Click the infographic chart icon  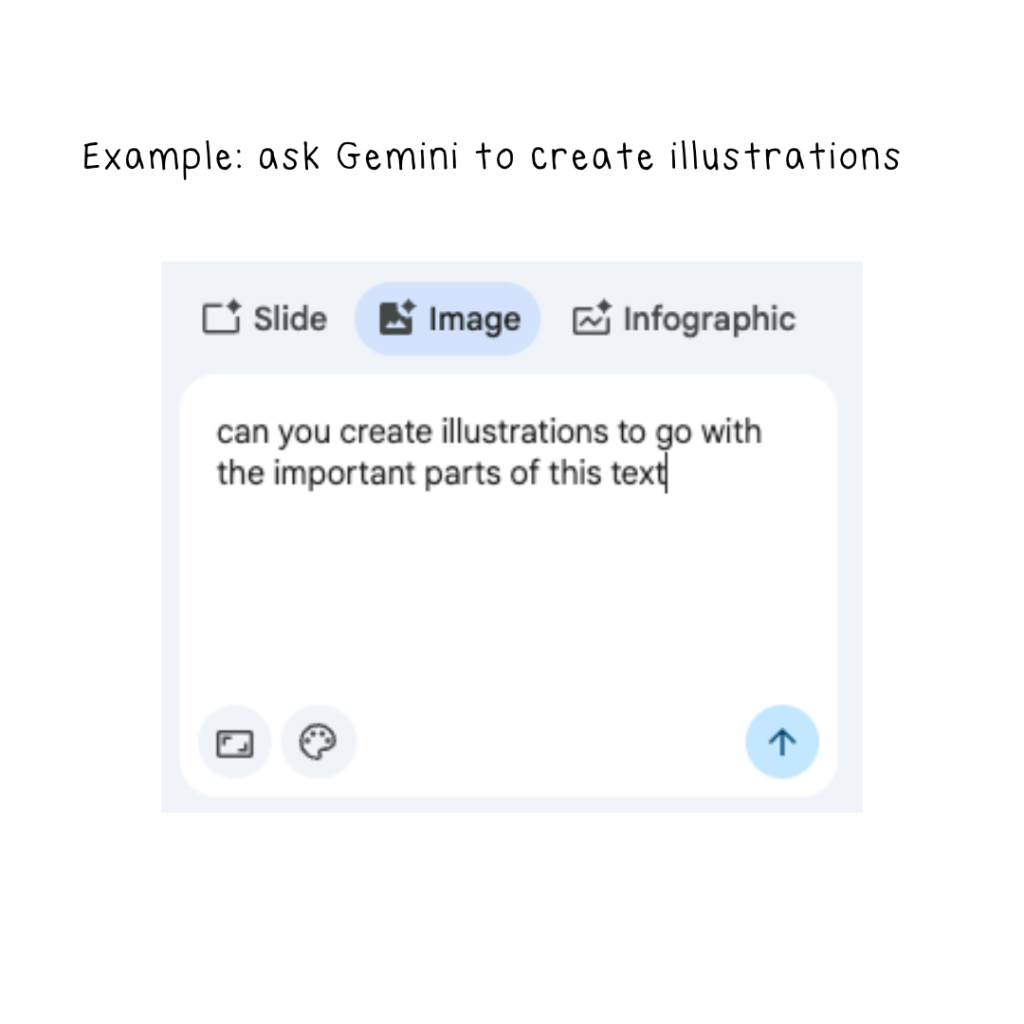[x=591, y=318]
